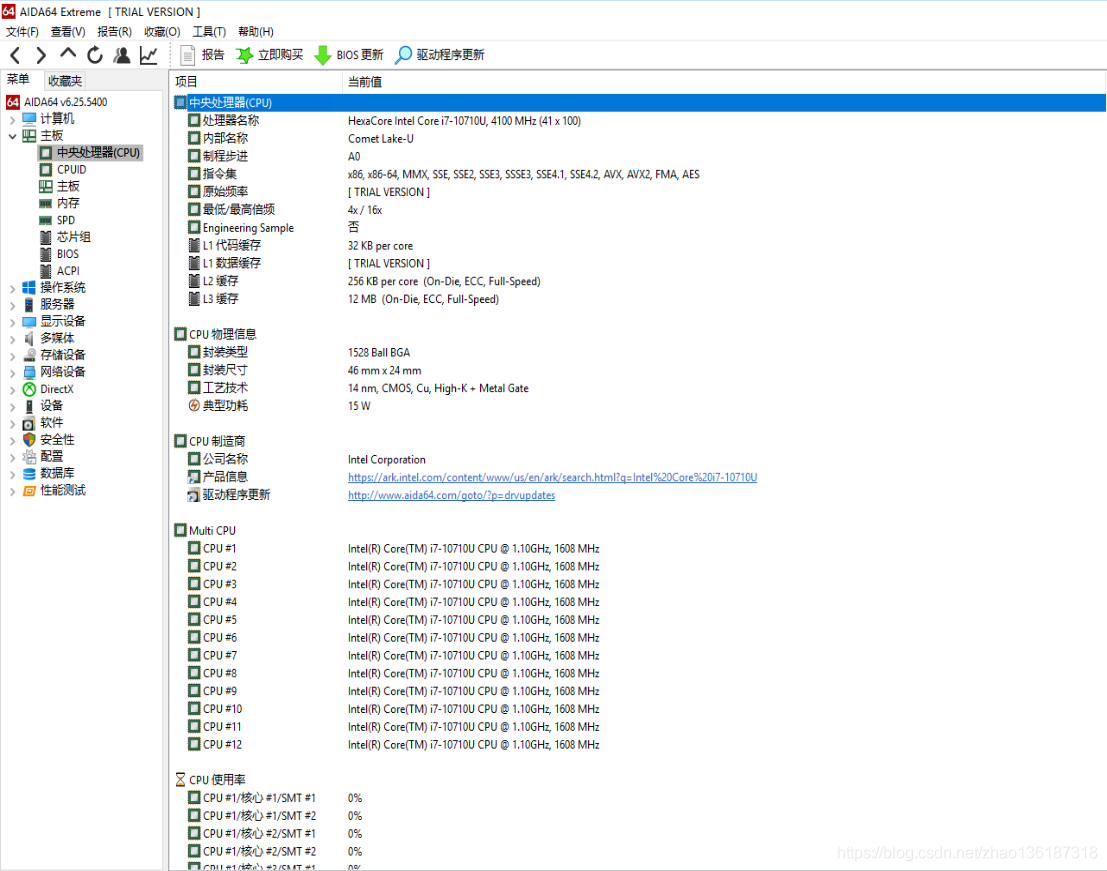Select the AIDA64 v6.25.5400 root node icon
Screen dimensions: 1107x871
pos(13,102)
